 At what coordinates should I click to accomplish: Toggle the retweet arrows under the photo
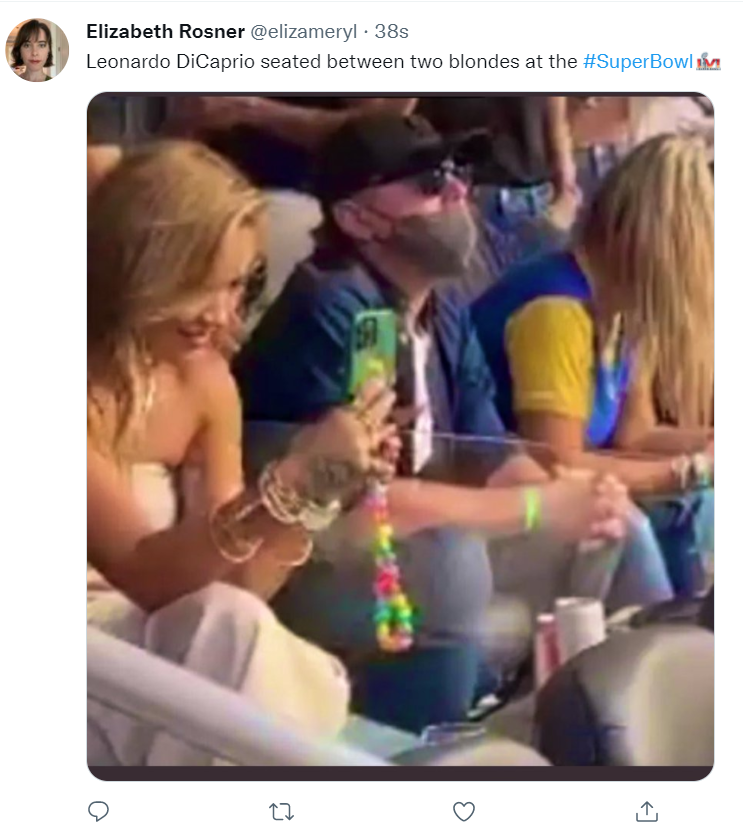(281, 812)
